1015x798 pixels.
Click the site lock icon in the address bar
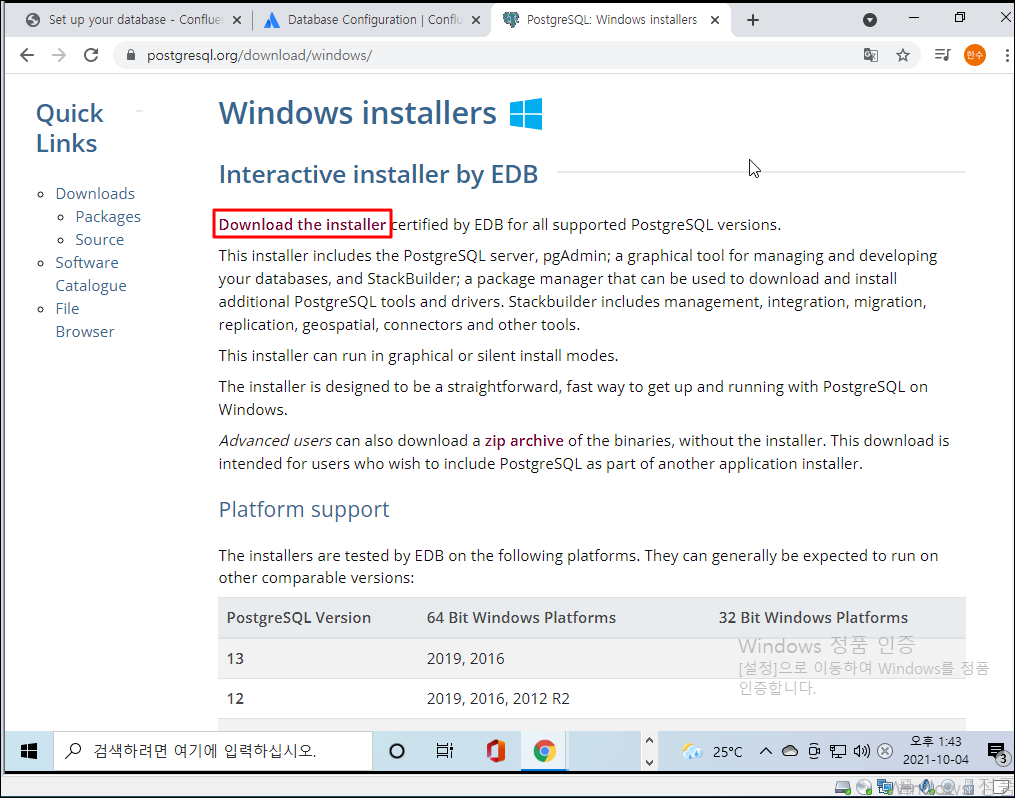pyautogui.click(x=131, y=55)
